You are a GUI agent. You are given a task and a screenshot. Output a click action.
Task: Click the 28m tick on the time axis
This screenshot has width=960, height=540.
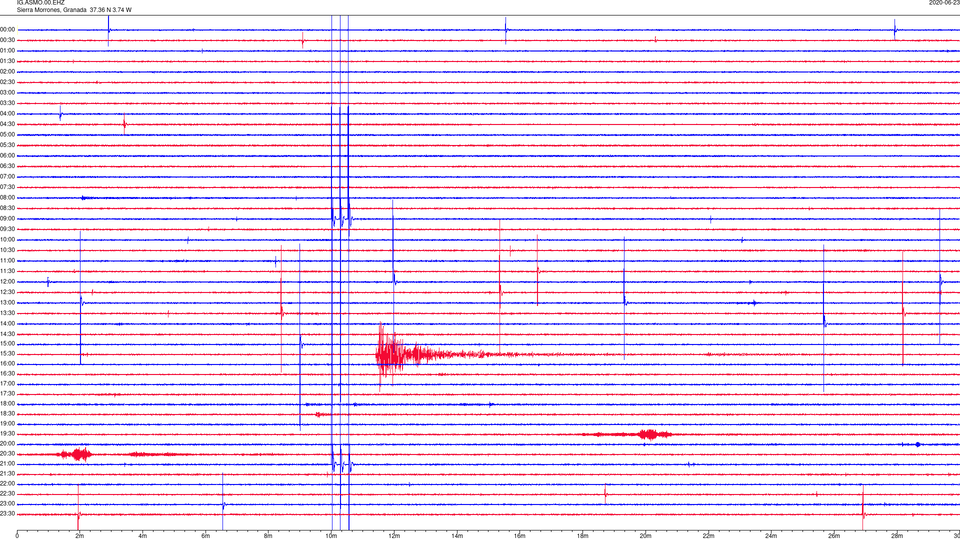897,536
